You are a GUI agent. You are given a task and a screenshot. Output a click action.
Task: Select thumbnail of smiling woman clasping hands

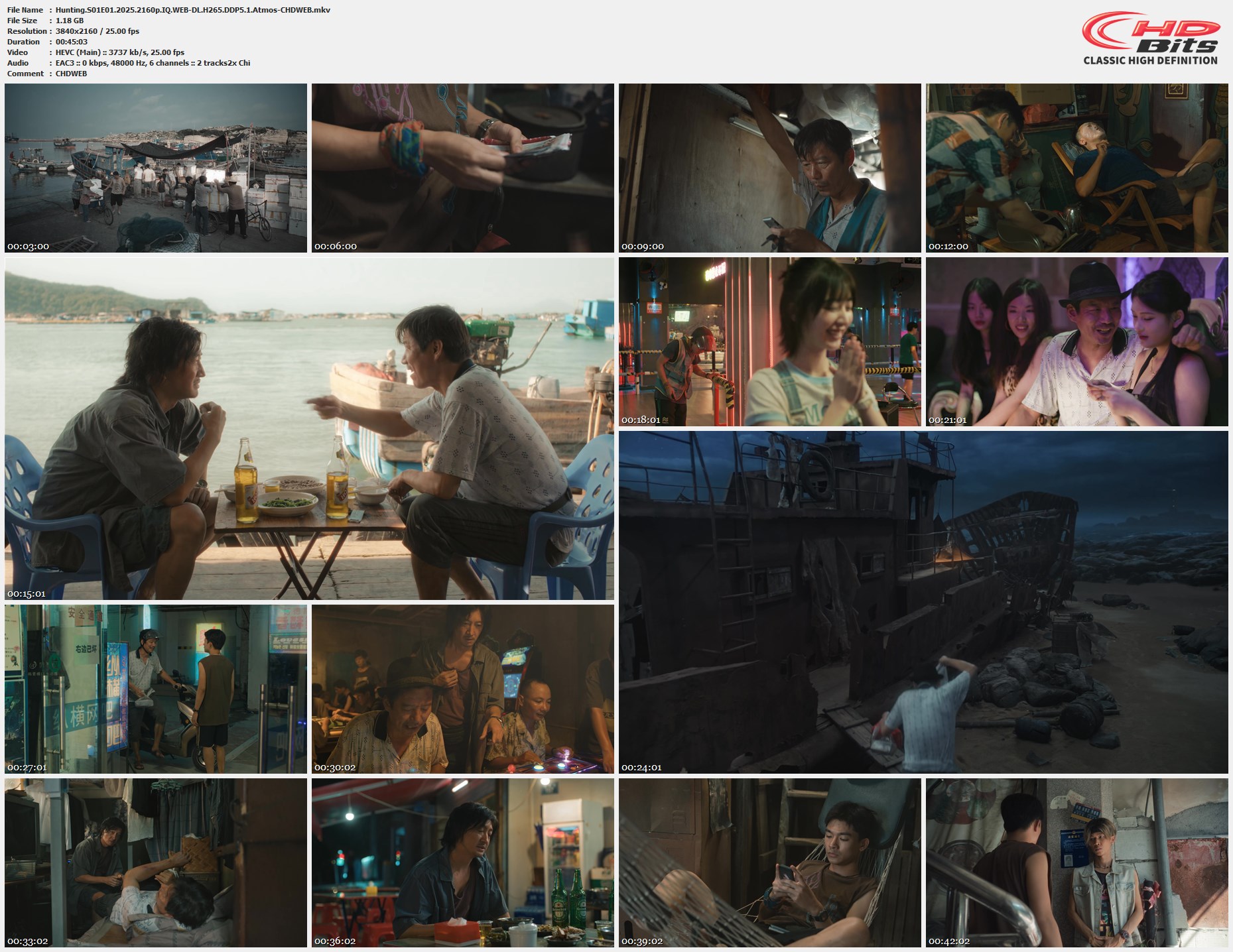(x=769, y=341)
